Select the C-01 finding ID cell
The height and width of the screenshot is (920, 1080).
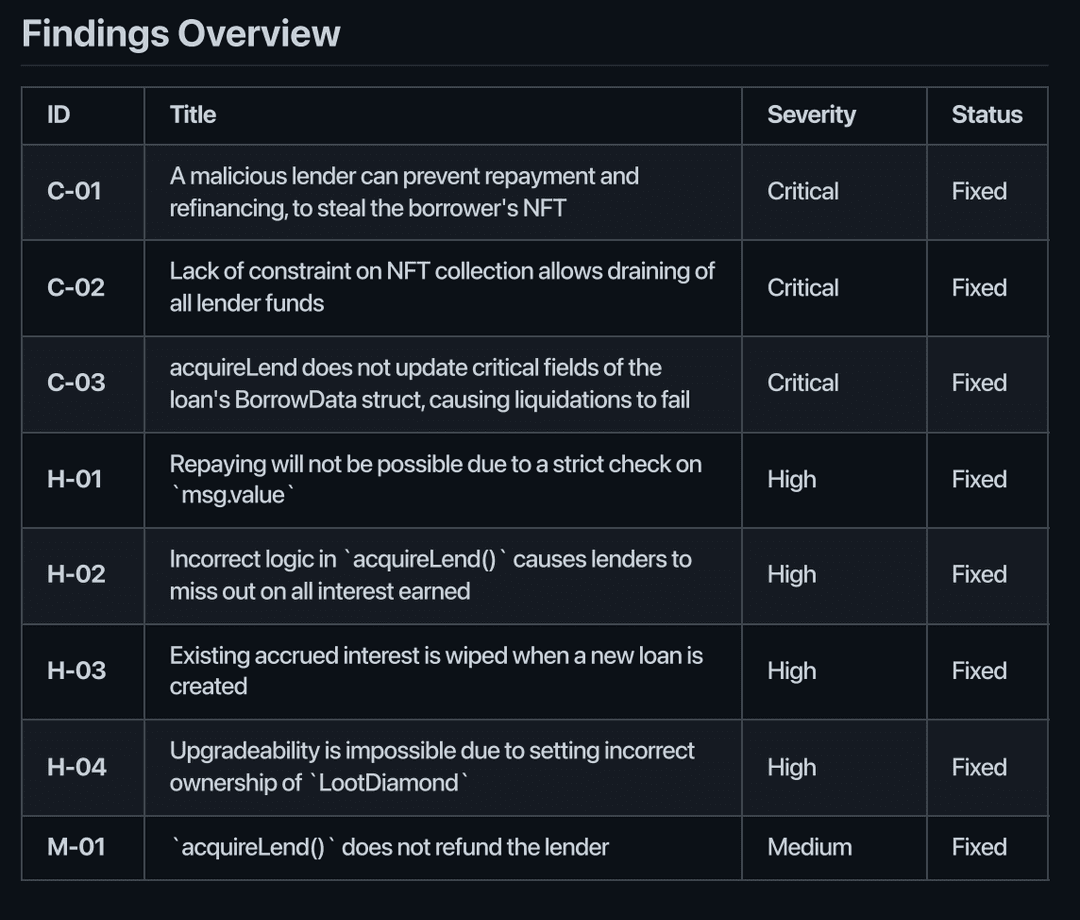(x=74, y=191)
